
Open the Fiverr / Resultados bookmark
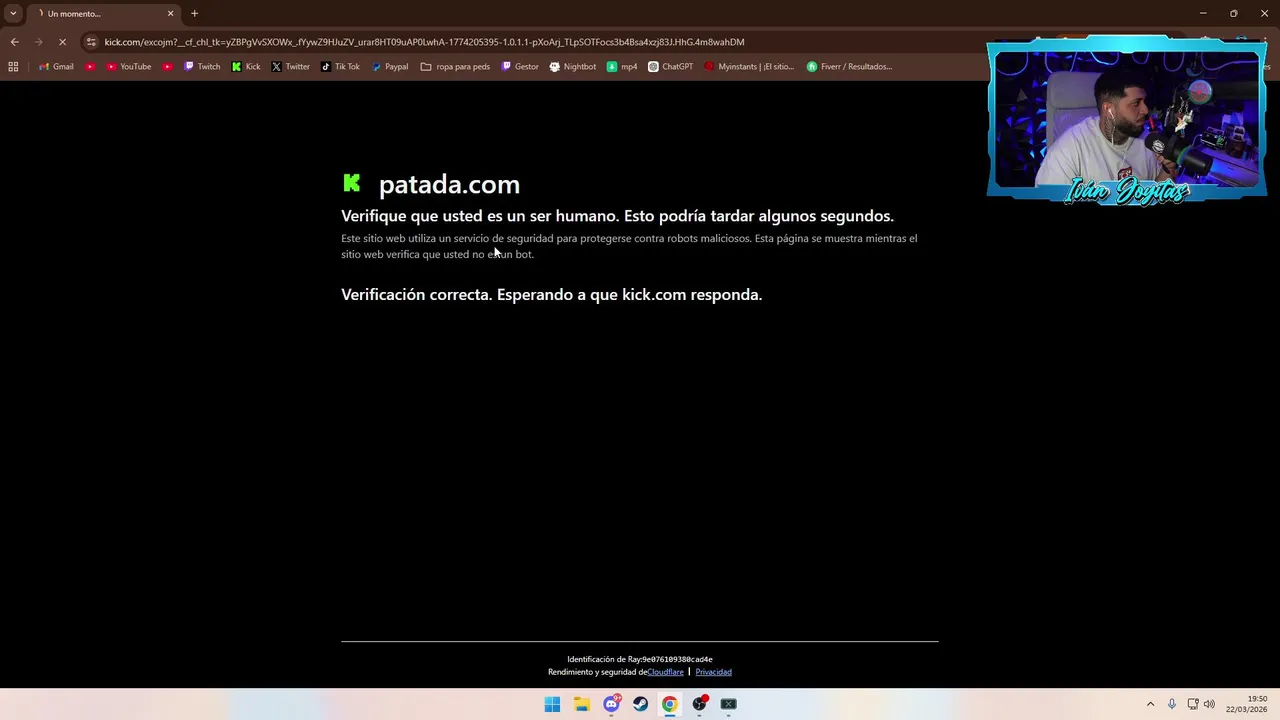coord(849,67)
